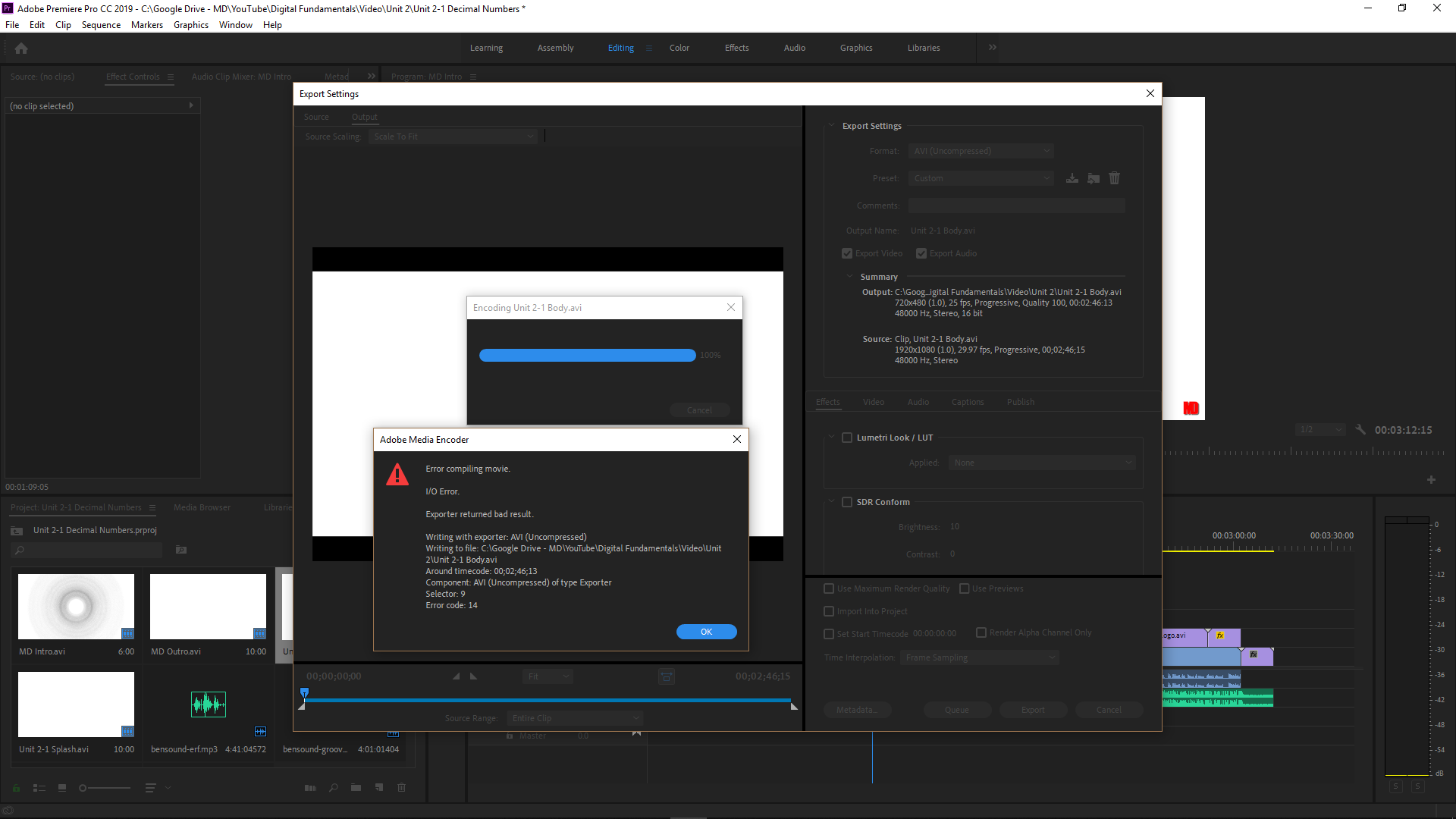Click OK in Media Encoder error dialog
The height and width of the screenshot is (819, 1456).
point(706,632)
